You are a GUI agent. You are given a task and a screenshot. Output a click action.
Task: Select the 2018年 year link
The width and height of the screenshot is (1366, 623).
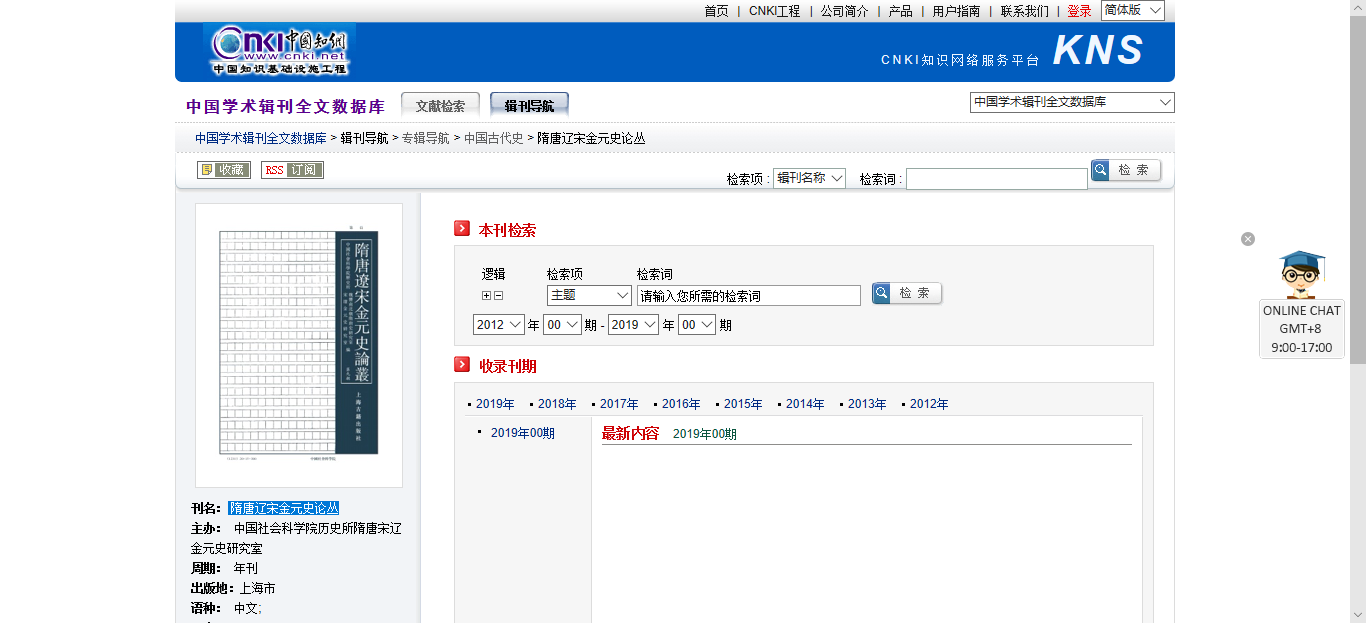coord(557,404)
